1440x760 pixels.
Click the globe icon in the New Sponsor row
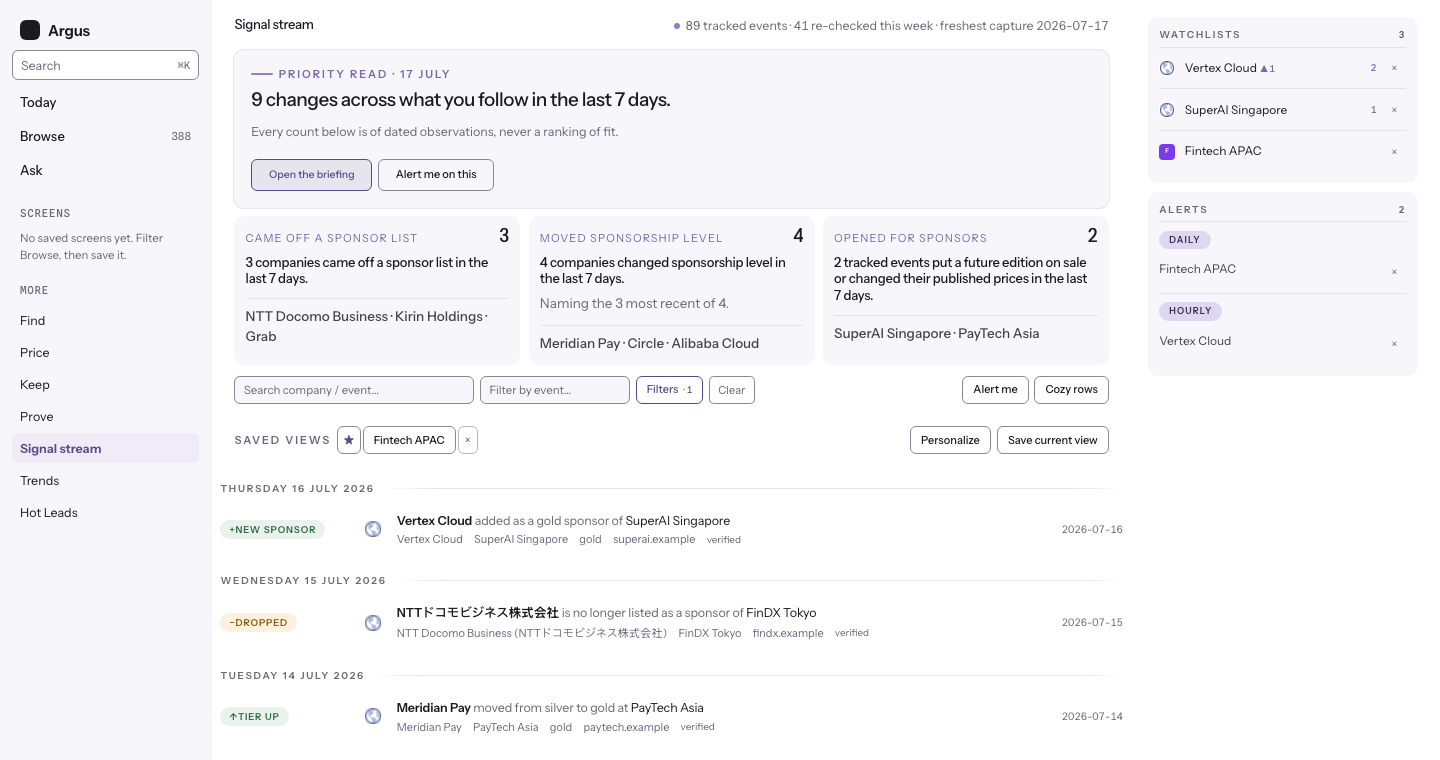tap(373, 529)
